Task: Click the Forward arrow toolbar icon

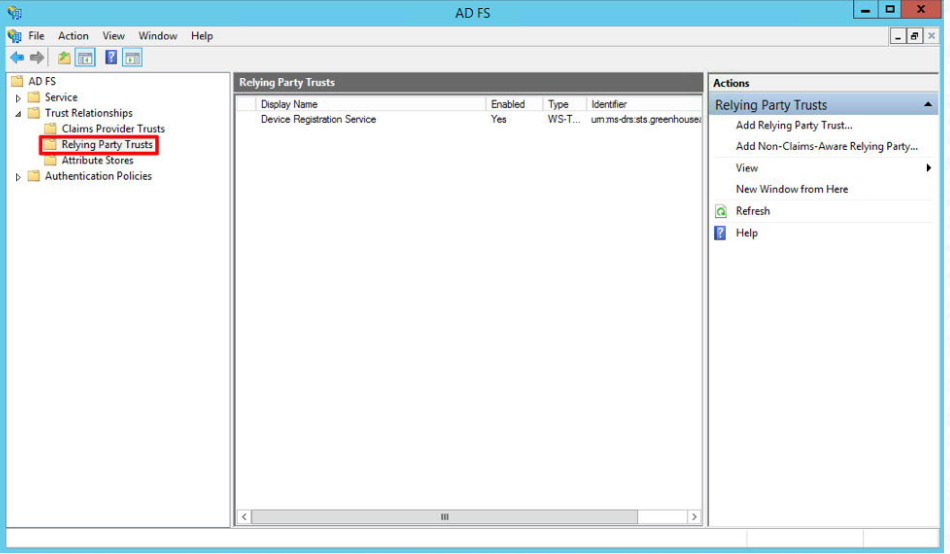Action: 37,58
